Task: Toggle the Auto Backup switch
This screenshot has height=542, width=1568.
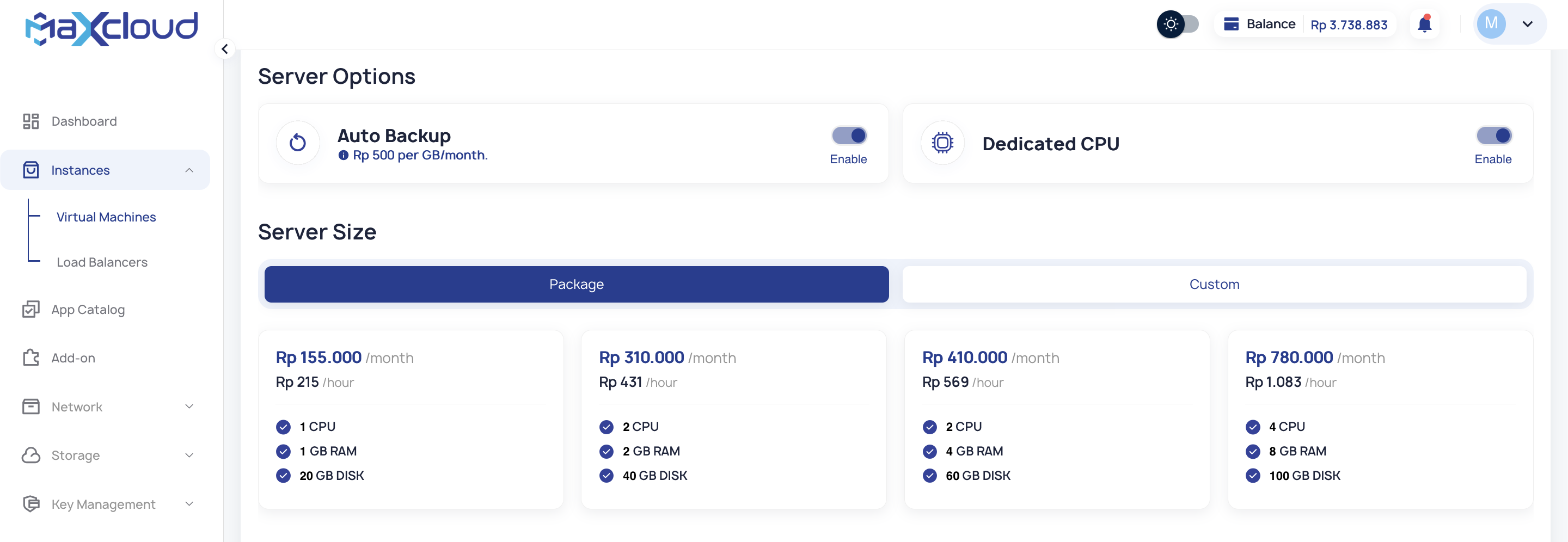Action: [849, 135]
